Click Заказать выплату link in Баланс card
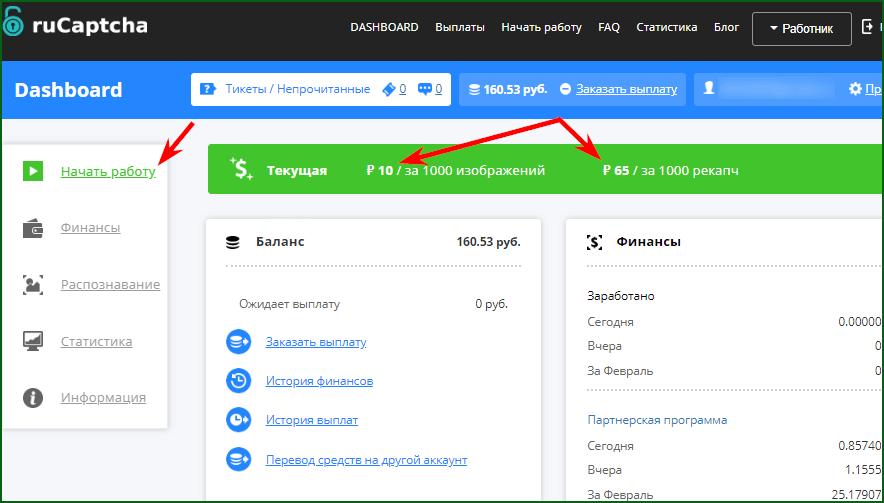This screenshot has height=503, width=884. click(x=316, y=342)
